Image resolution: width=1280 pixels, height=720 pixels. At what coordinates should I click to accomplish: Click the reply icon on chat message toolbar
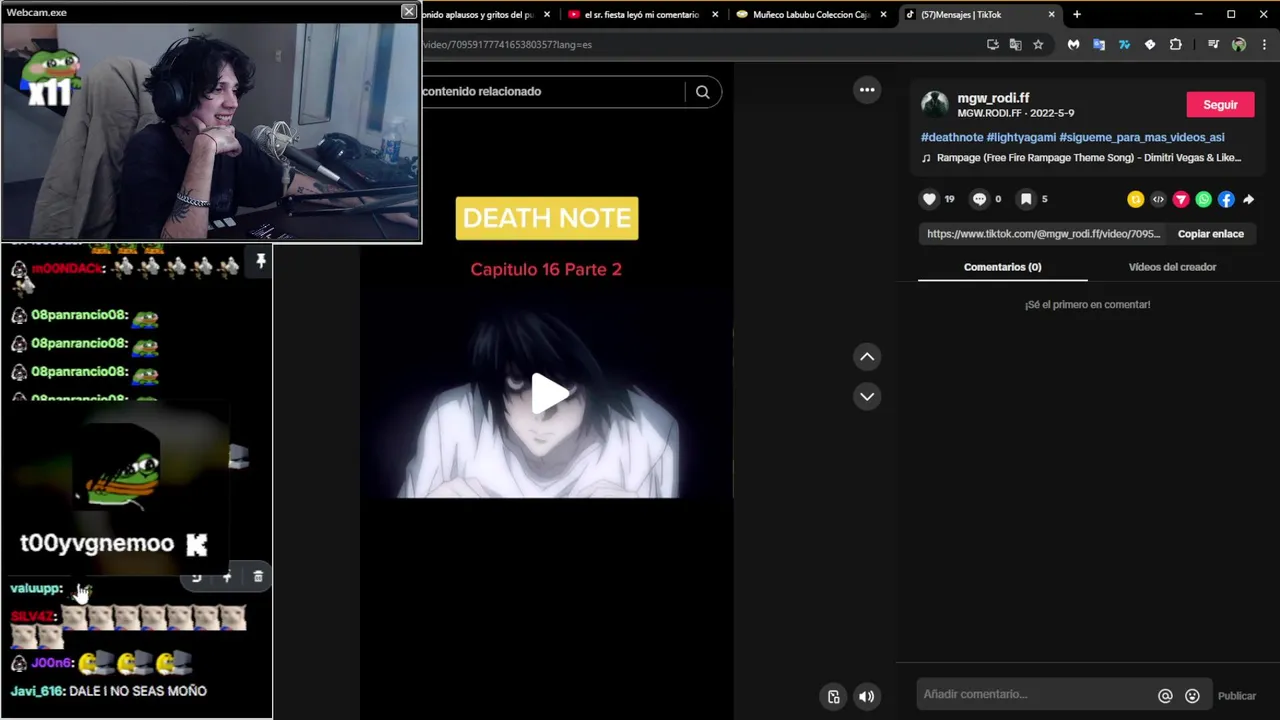pyautogui.click(x=196, y=576)
